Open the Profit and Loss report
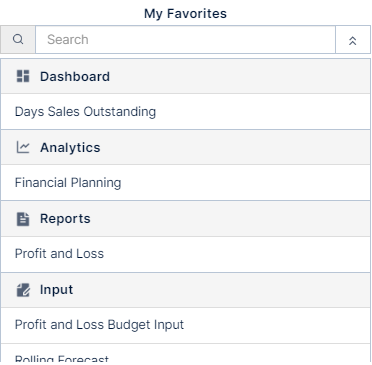 (186, 254)
